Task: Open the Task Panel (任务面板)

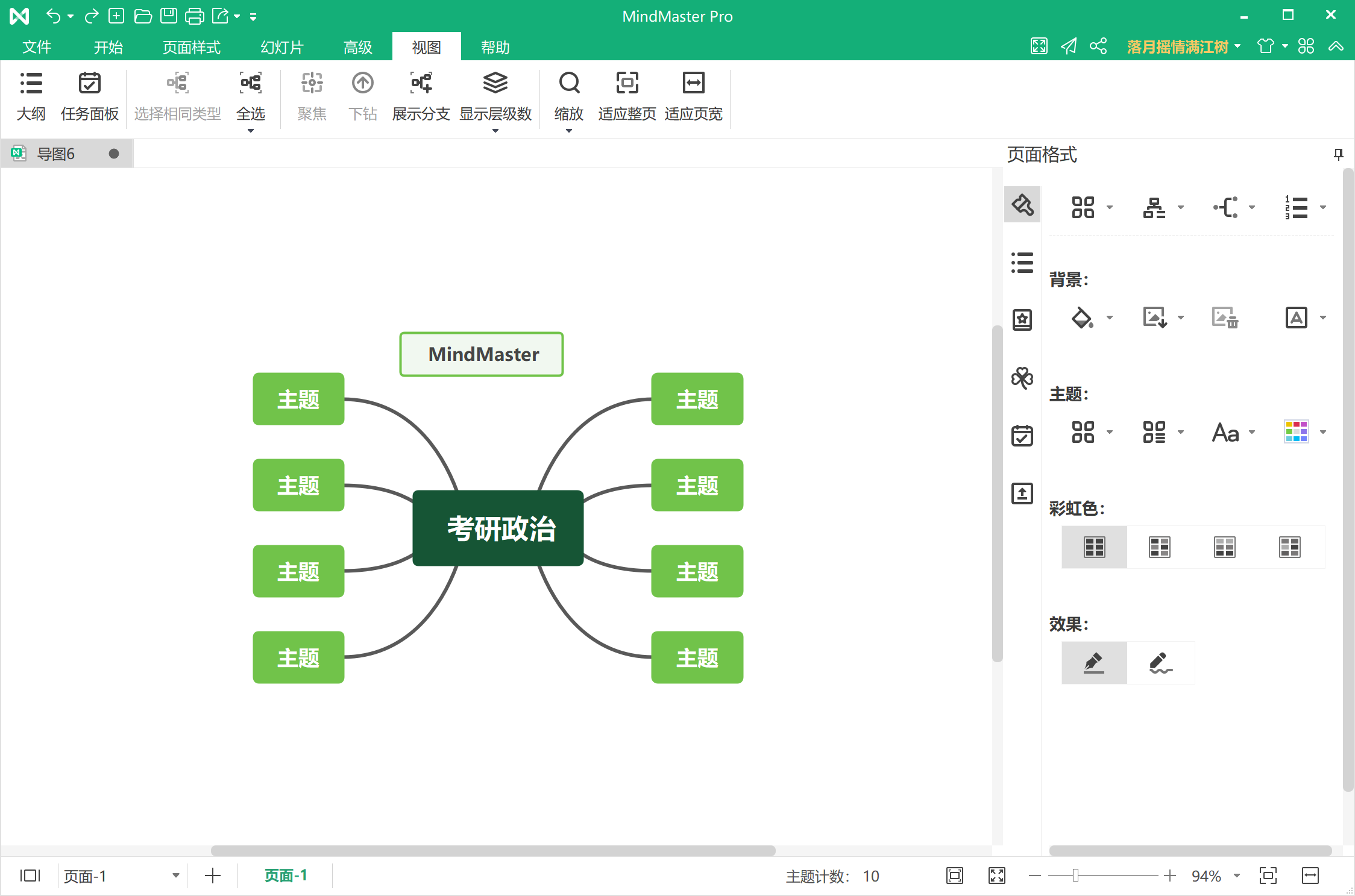Action: pos(89,96)
